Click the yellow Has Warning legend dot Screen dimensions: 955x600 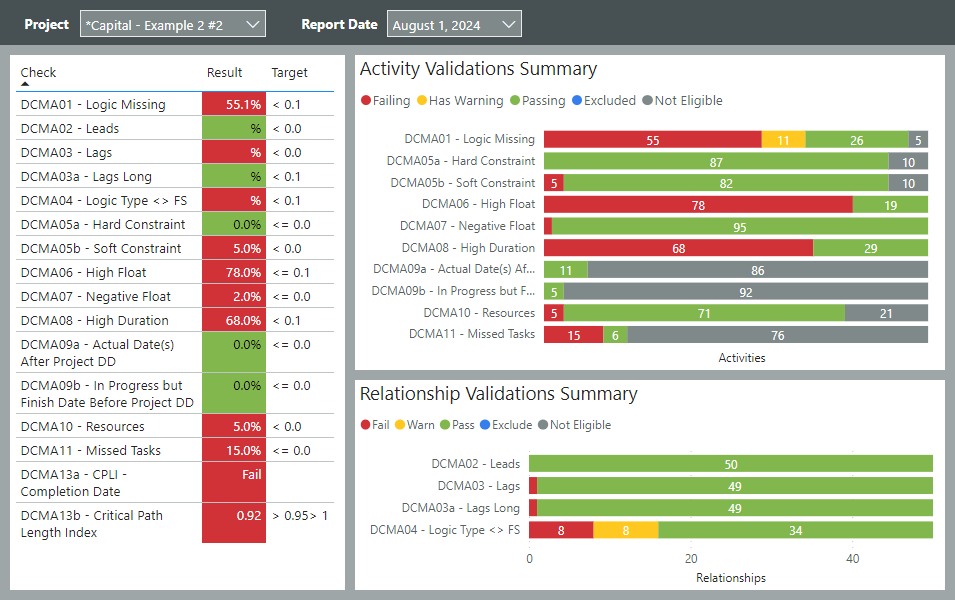coord(424,101)
